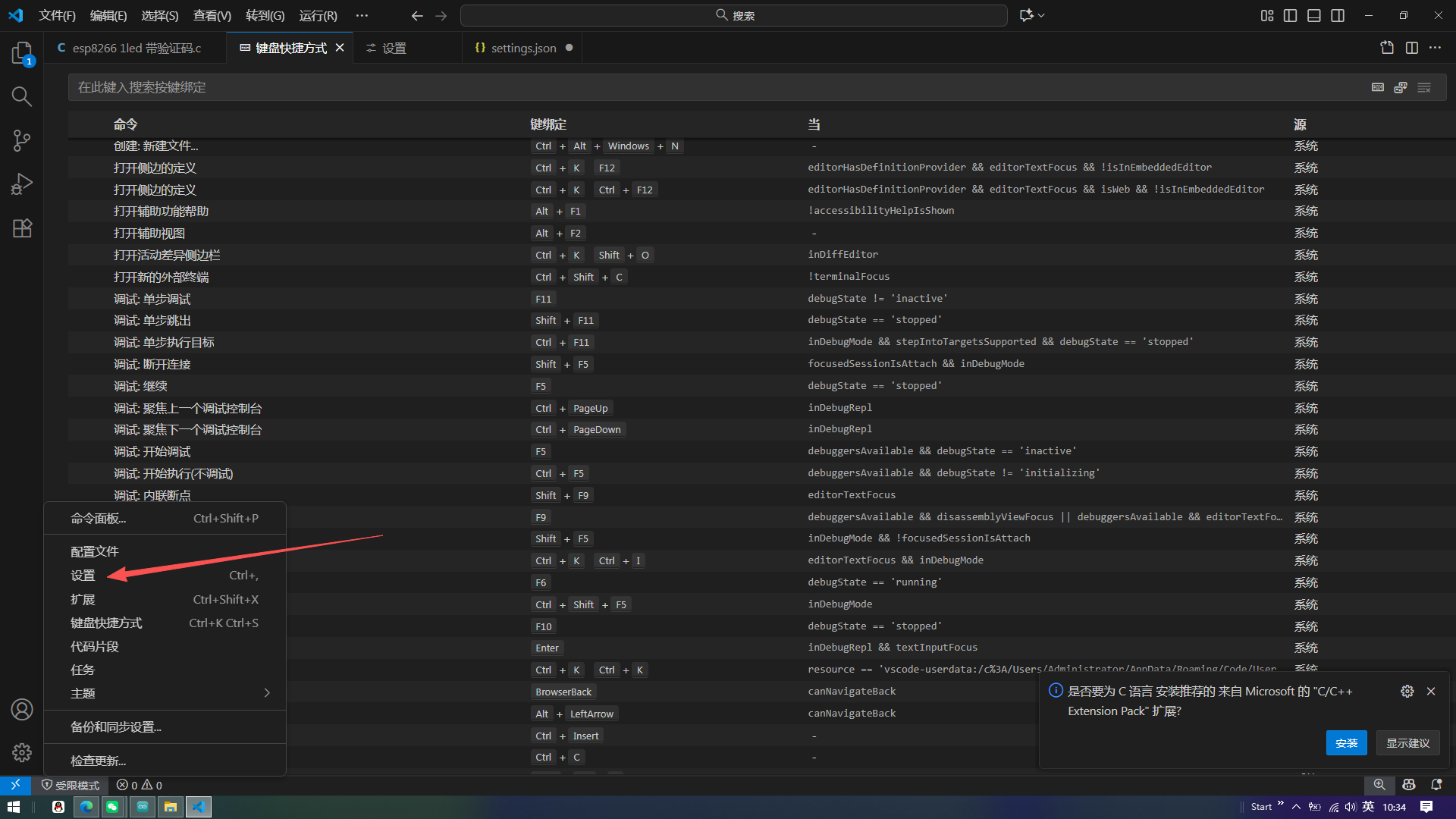The height and width of the screenshot is (819, 1456).
Task: Open the title bar overflow menu (...)
Action: [x=362, y=15]
